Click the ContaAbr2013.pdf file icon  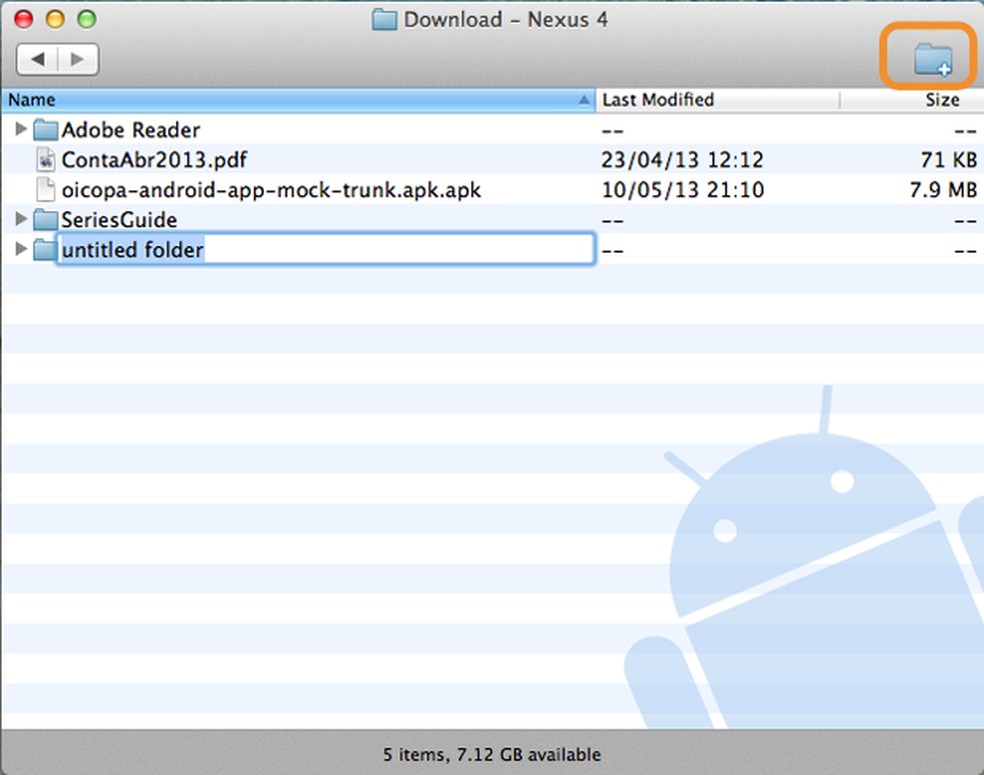click(x=45, y=159)
